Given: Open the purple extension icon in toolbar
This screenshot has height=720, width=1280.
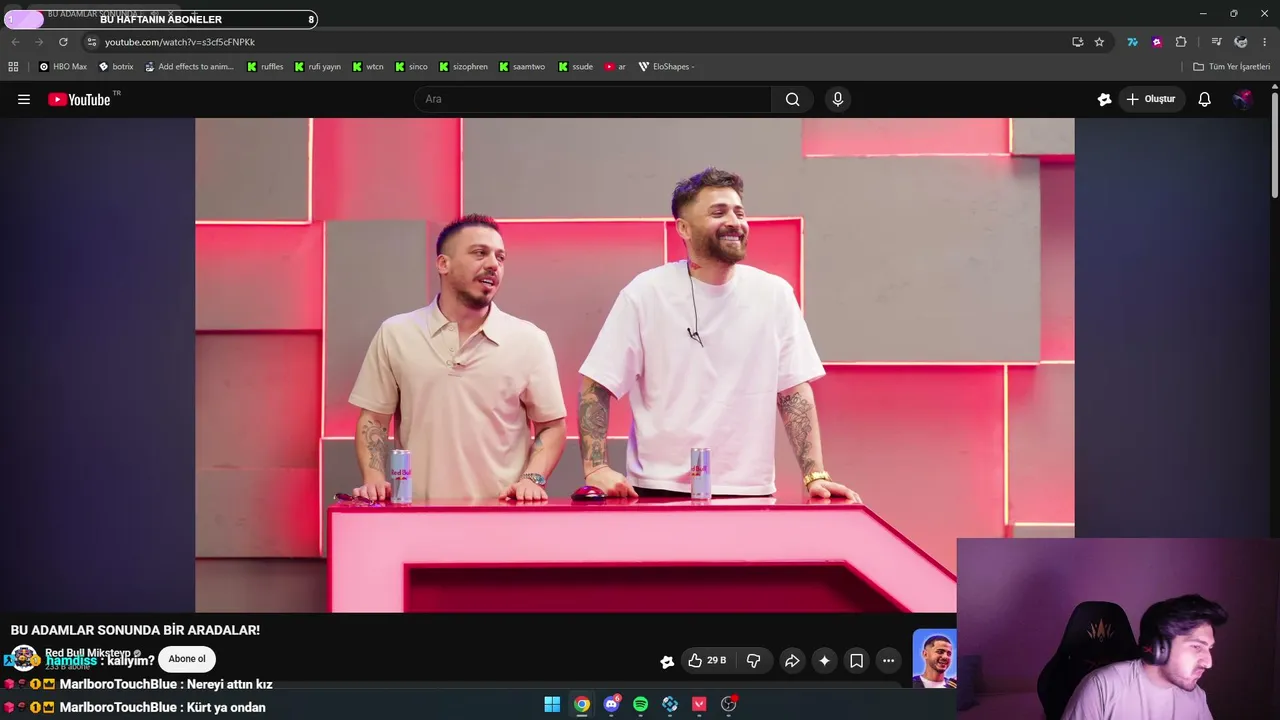Looking at the screenshot, I should 1157,42.
